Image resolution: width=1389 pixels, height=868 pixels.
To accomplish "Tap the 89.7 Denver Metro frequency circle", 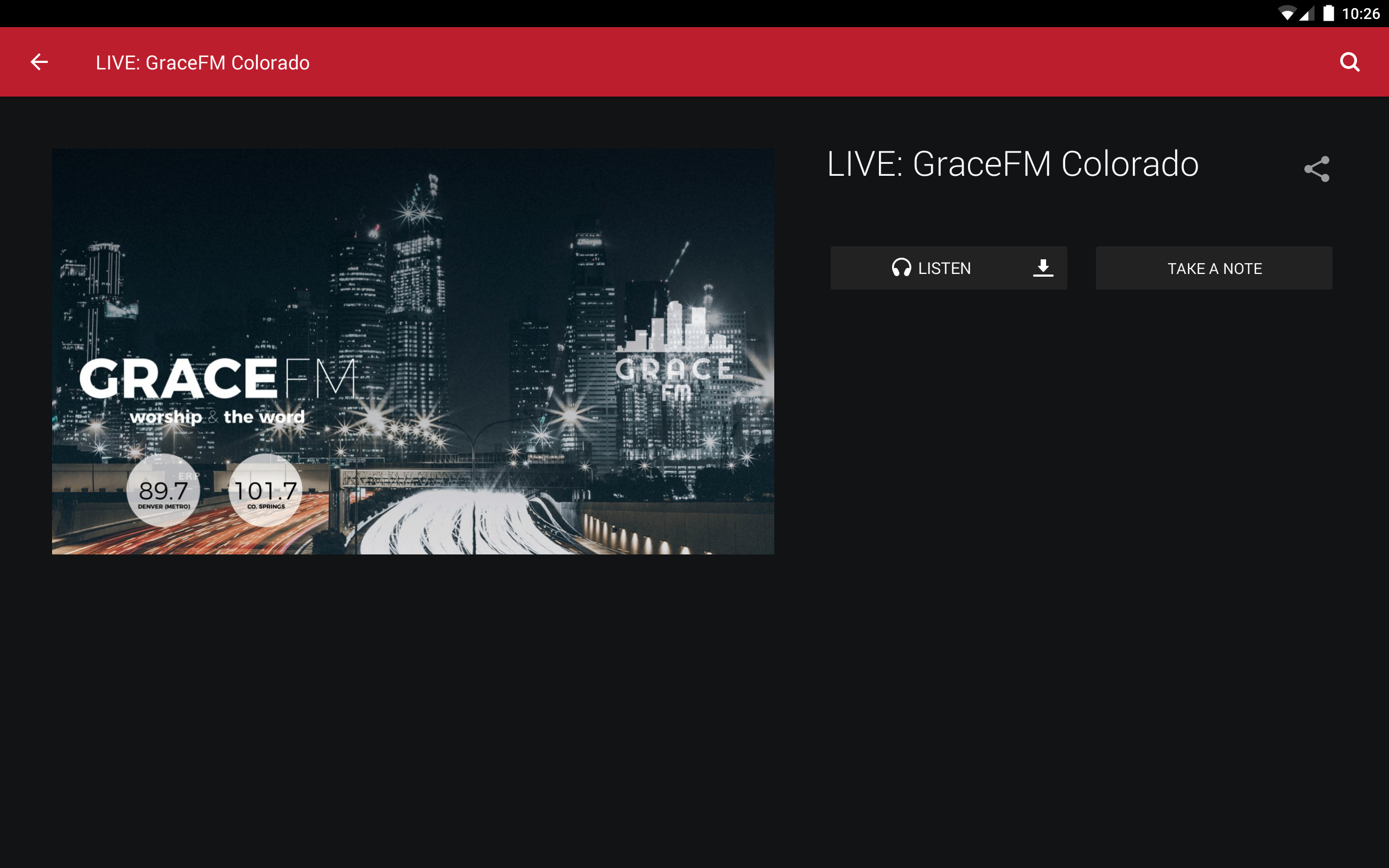I will click(163, 491).
